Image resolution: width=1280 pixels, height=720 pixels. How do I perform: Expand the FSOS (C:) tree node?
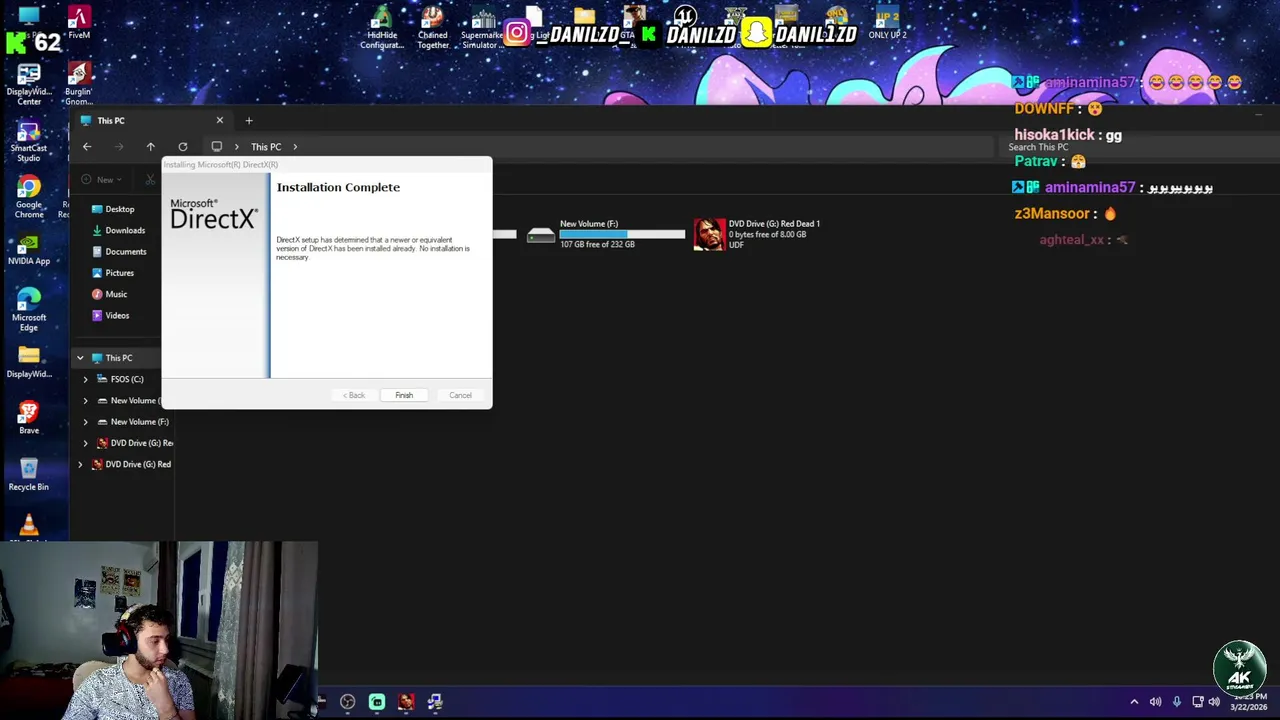[85, 379]
